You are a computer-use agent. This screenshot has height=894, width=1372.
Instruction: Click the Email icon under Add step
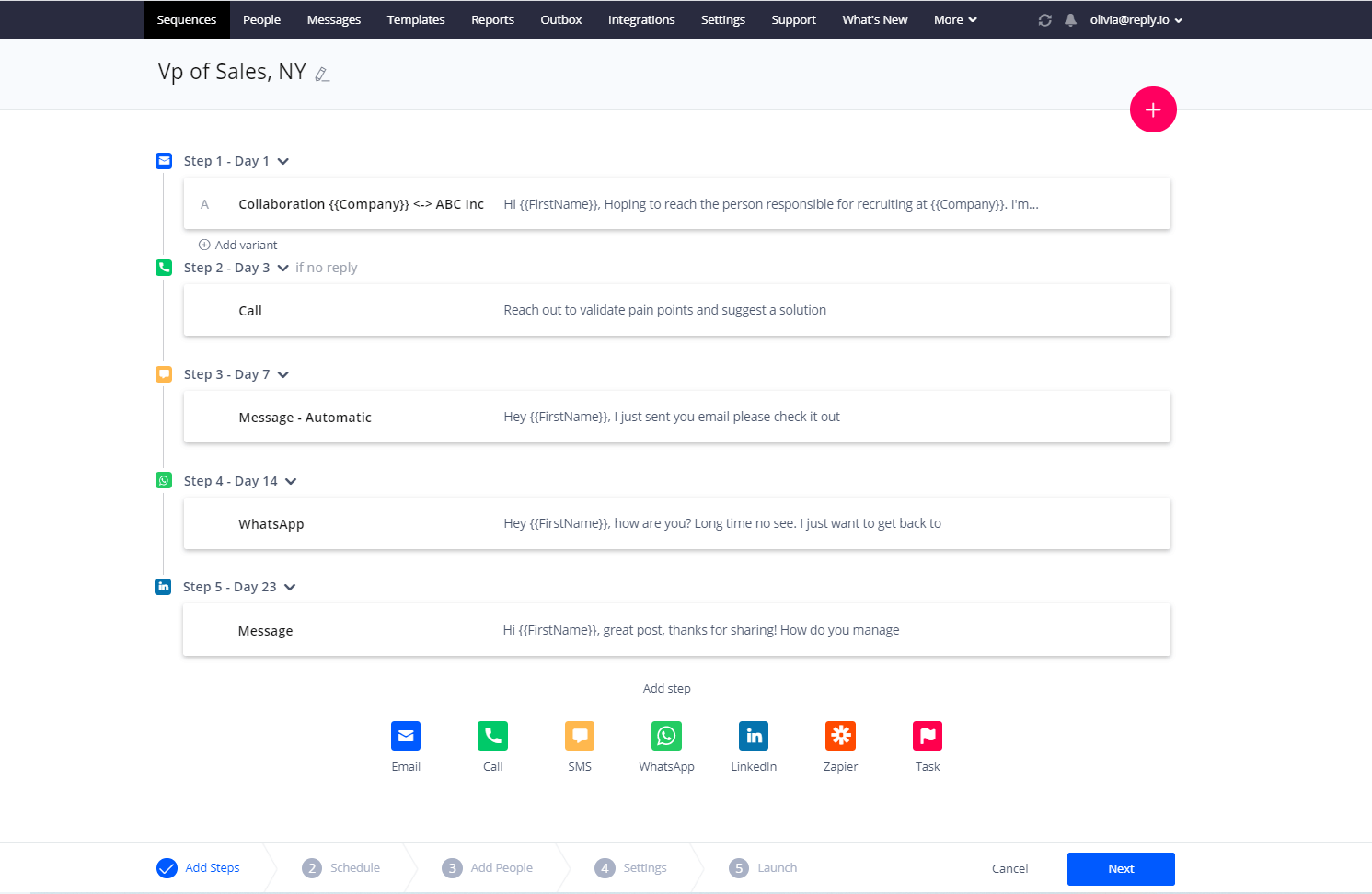pos(406,736)
